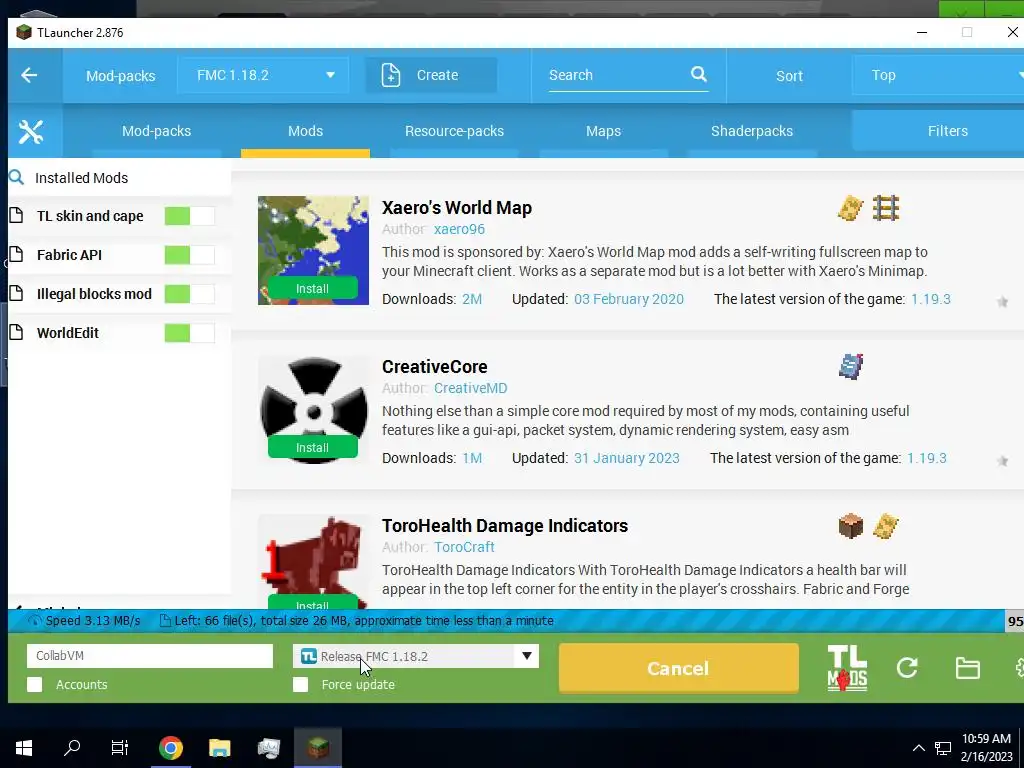Open the wrench and screwdriver tools icon
Image resolution: width=1024 pixels, height=768 pixels.
coord(31,131)
